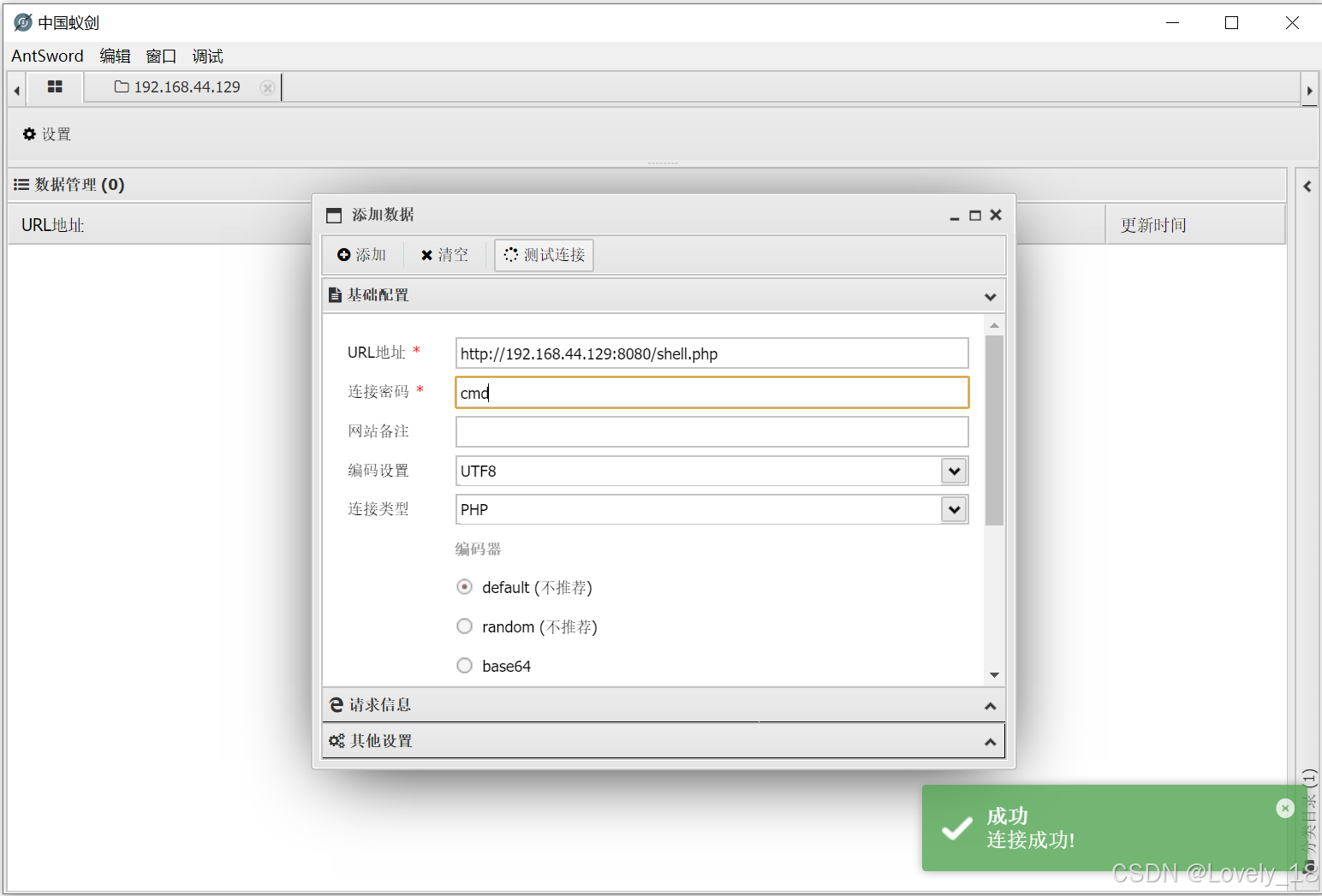Click the dialog scrollbar down arrow
The image size is (1322, 896).
(994, 675)
